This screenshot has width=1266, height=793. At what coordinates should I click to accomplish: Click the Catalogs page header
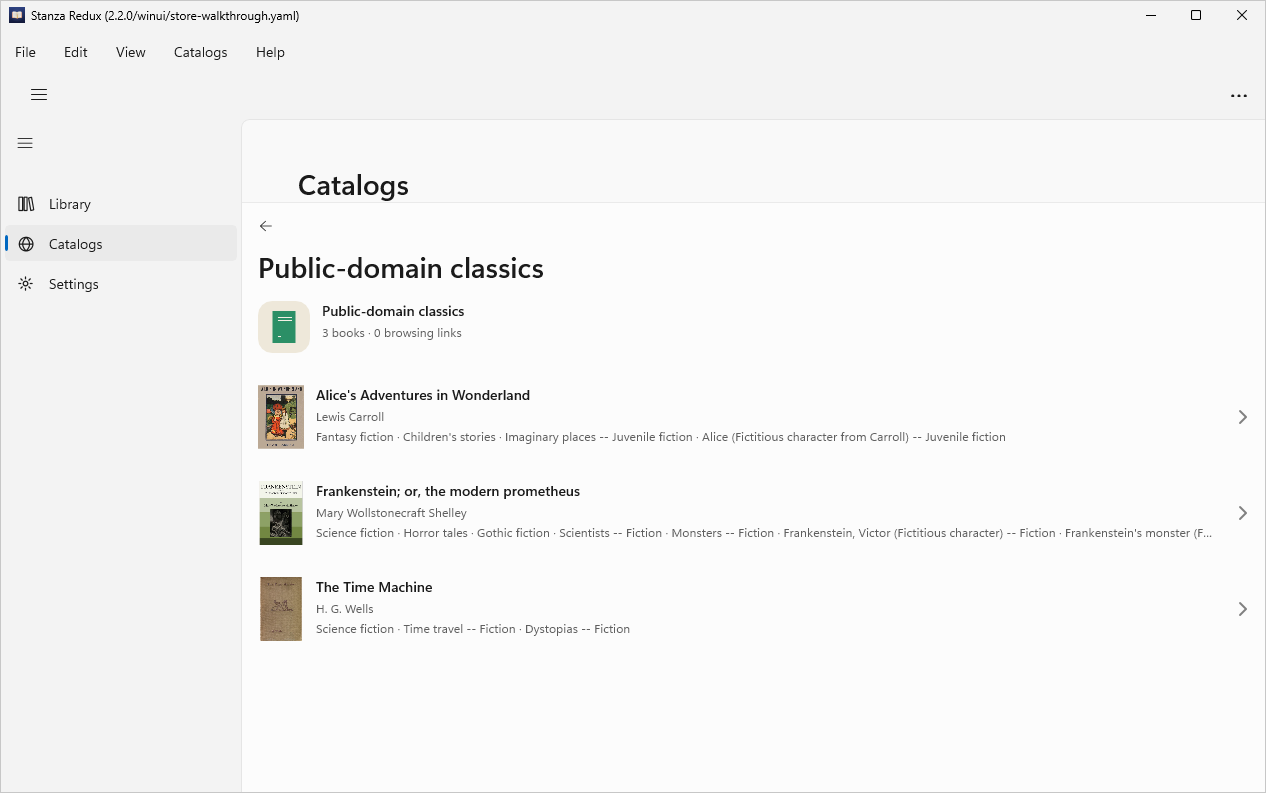pos(353,185)
